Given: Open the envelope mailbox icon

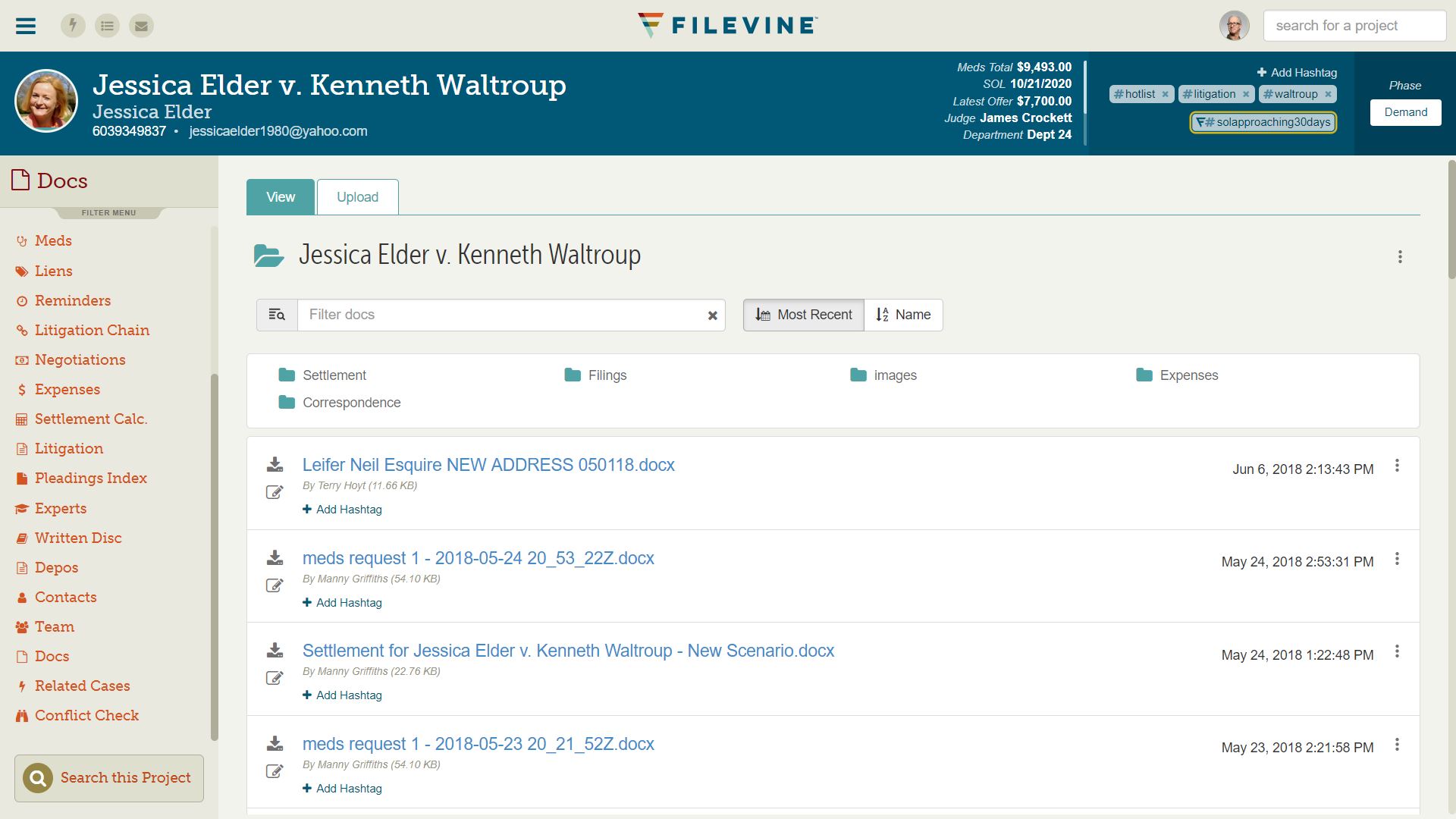Looking at the screenshot, I should coord(140,25).
